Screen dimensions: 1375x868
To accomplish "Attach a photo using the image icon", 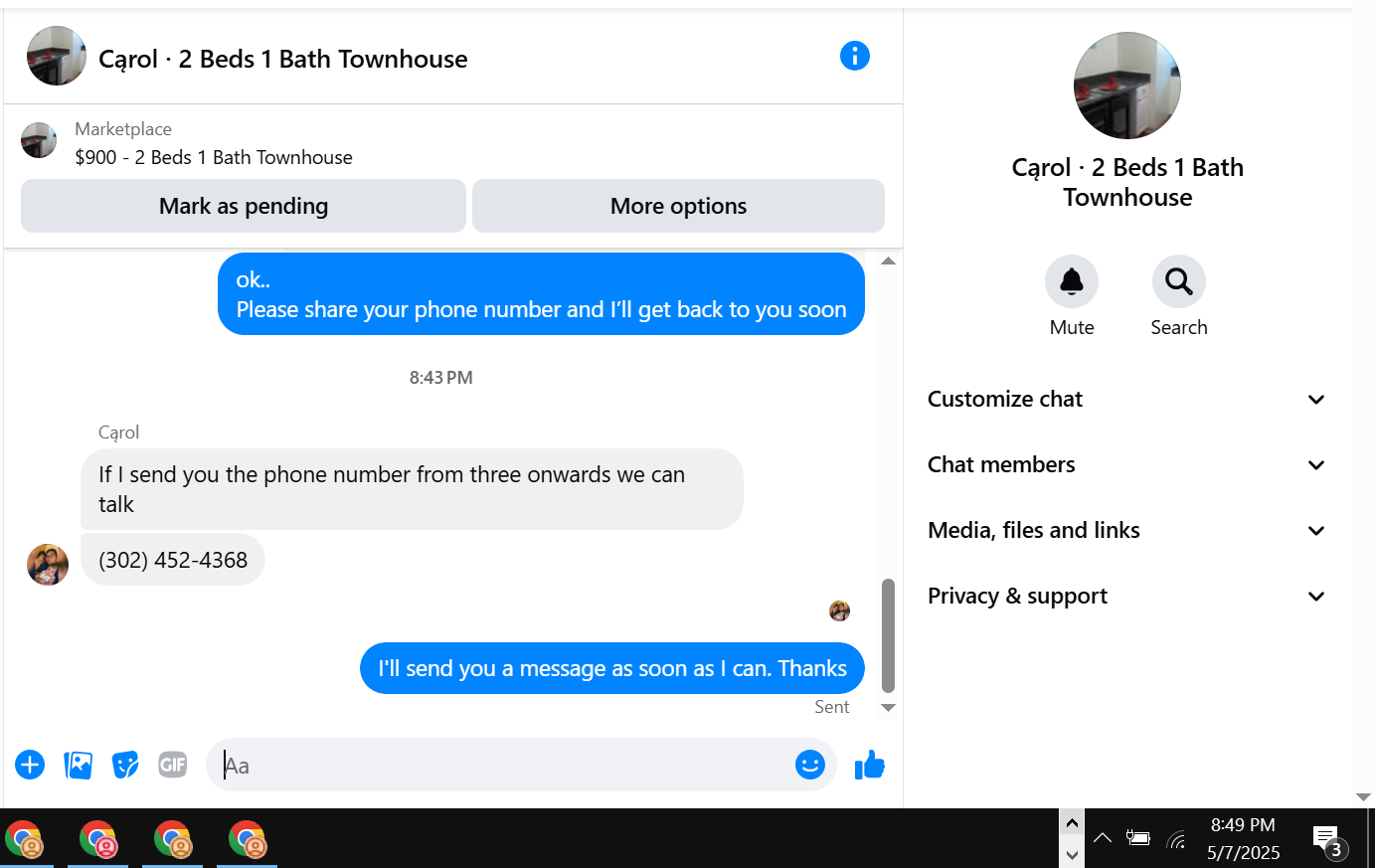I will click(x=78, y=765).
